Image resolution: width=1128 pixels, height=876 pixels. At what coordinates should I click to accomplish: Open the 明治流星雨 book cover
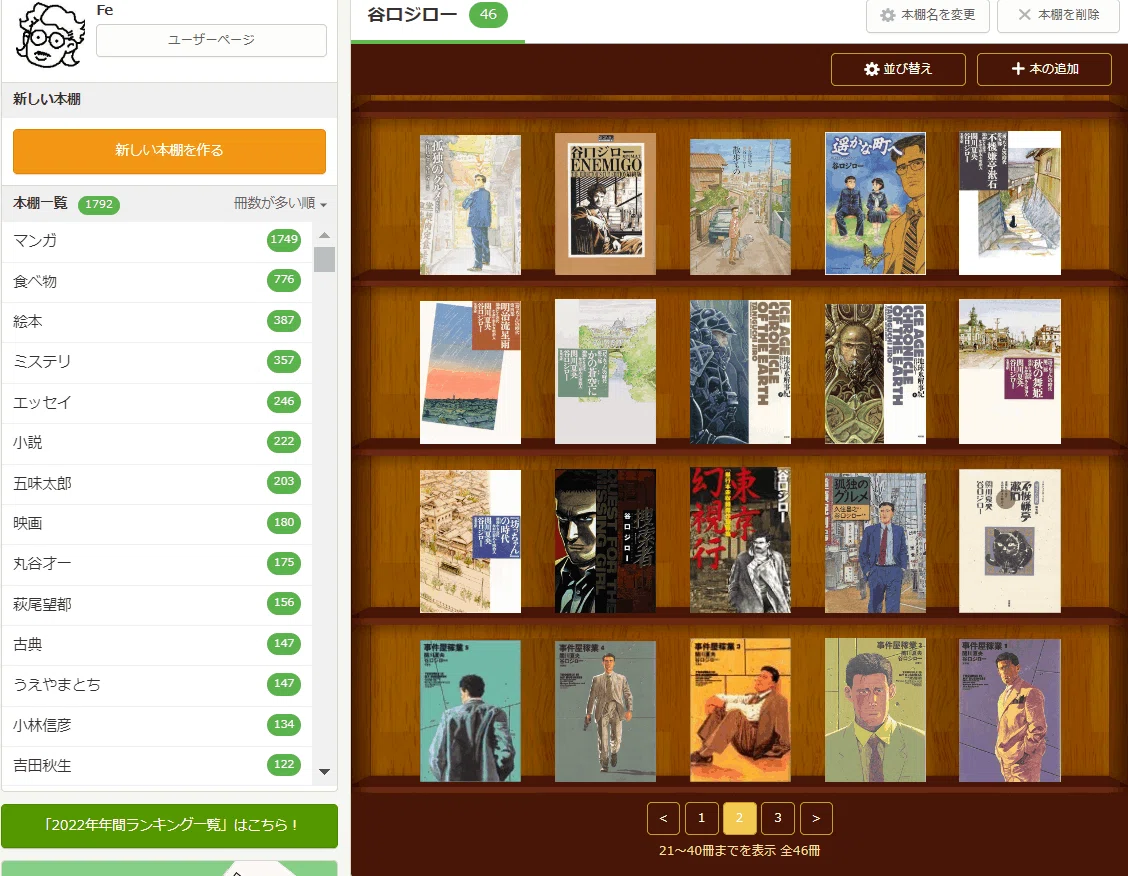coord(470,372)
